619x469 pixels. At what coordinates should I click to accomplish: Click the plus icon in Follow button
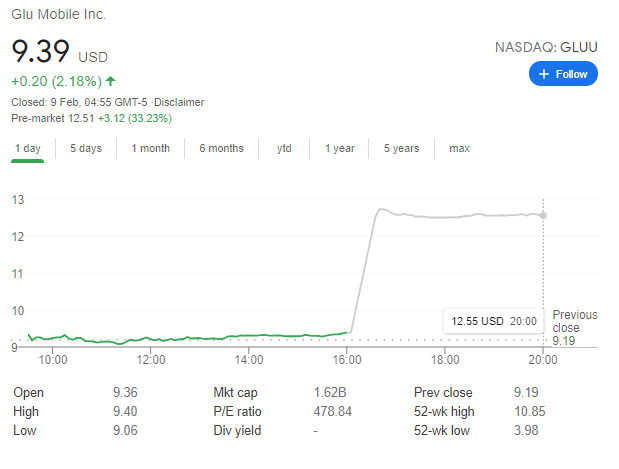pos(544,74)
